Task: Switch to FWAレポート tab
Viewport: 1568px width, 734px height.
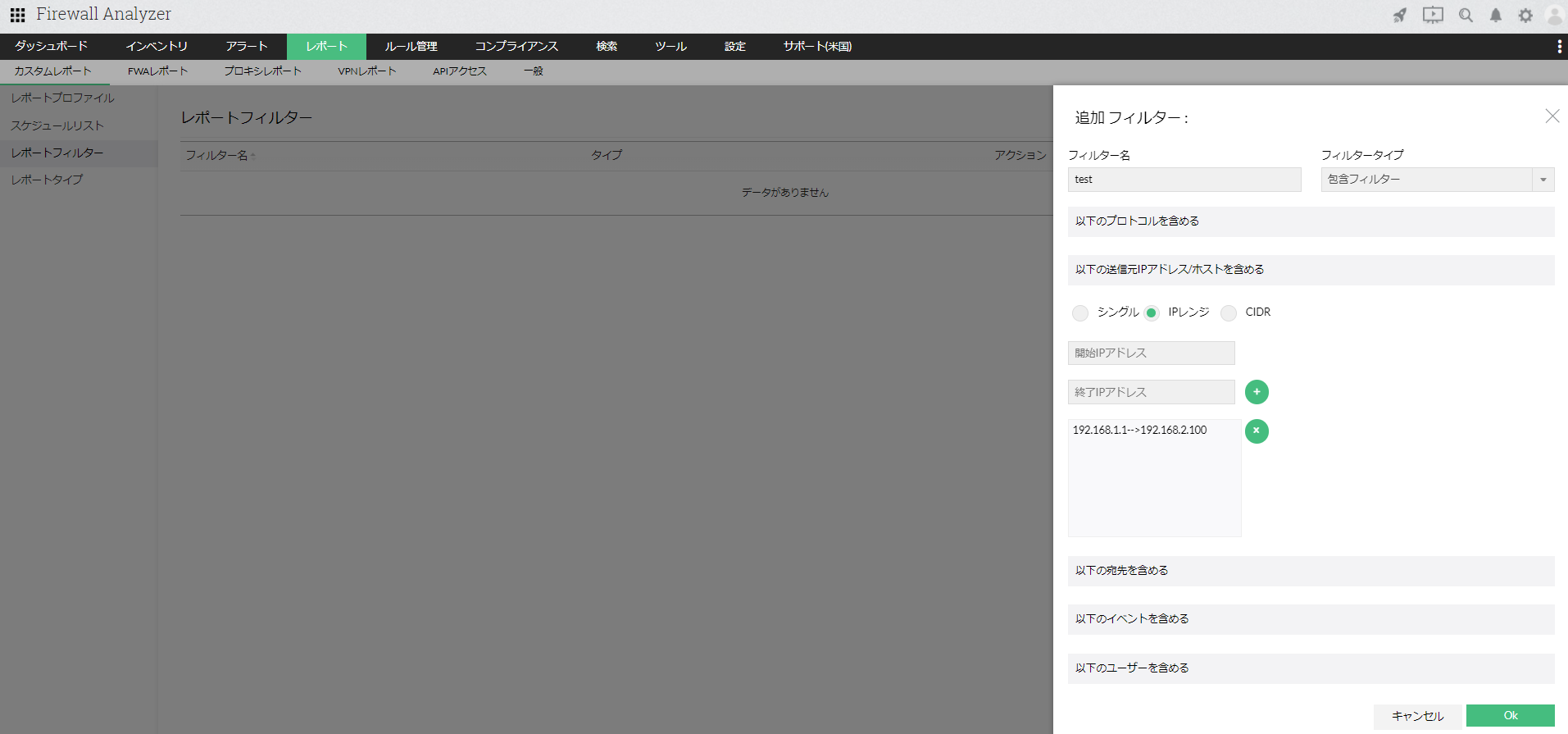Action: [x=157, y=71]
